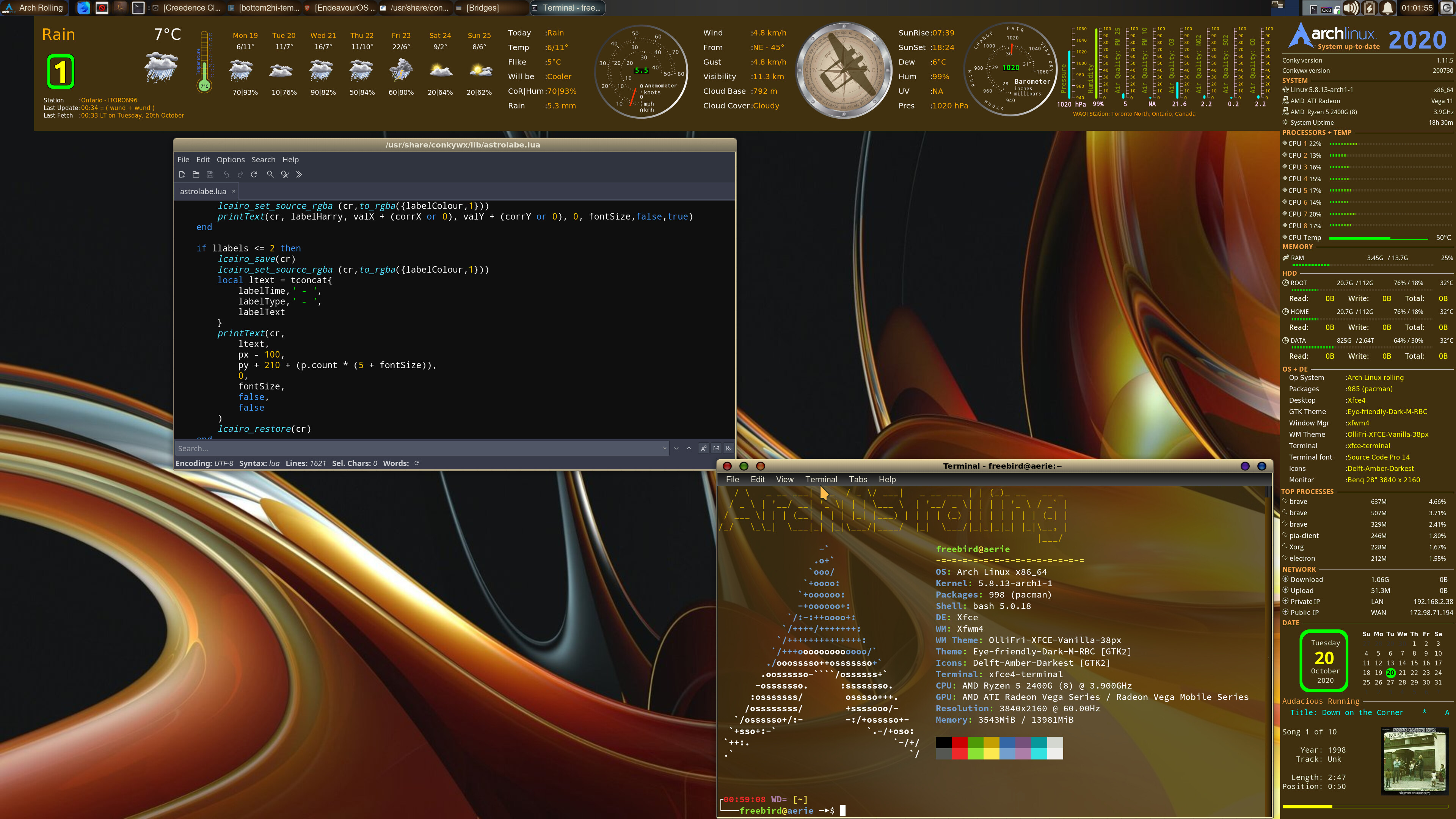Launch the blue browser panel icon
The width and height of the screenshot is (1456, 819).
pos(83,8)
